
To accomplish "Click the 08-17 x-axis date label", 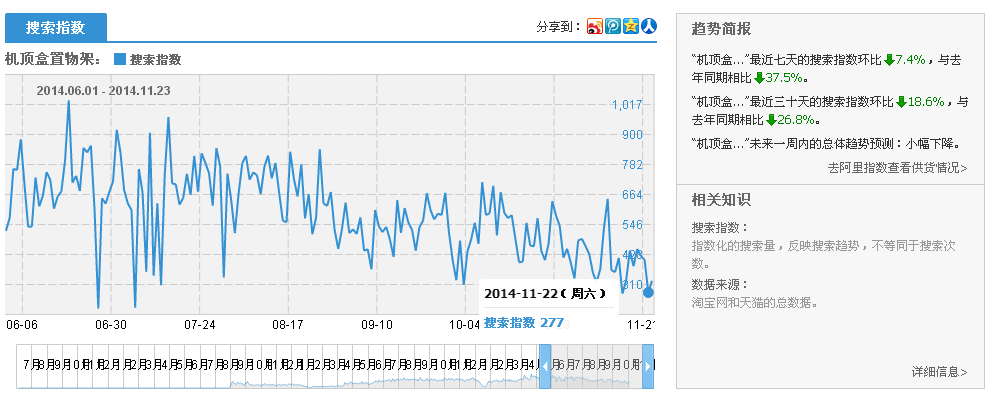I will point(288,325).
